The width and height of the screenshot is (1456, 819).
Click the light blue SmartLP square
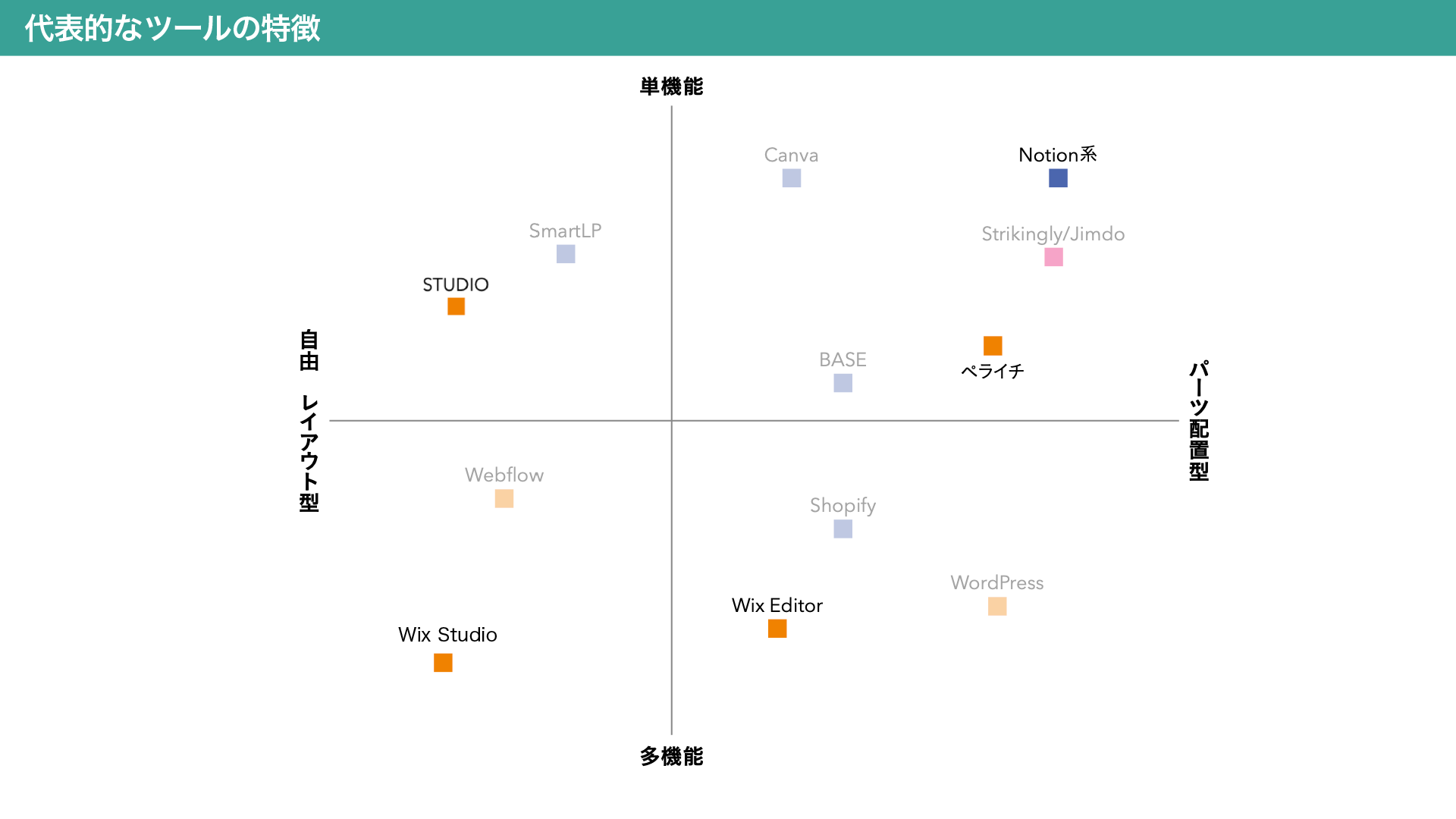coord(566,254)
